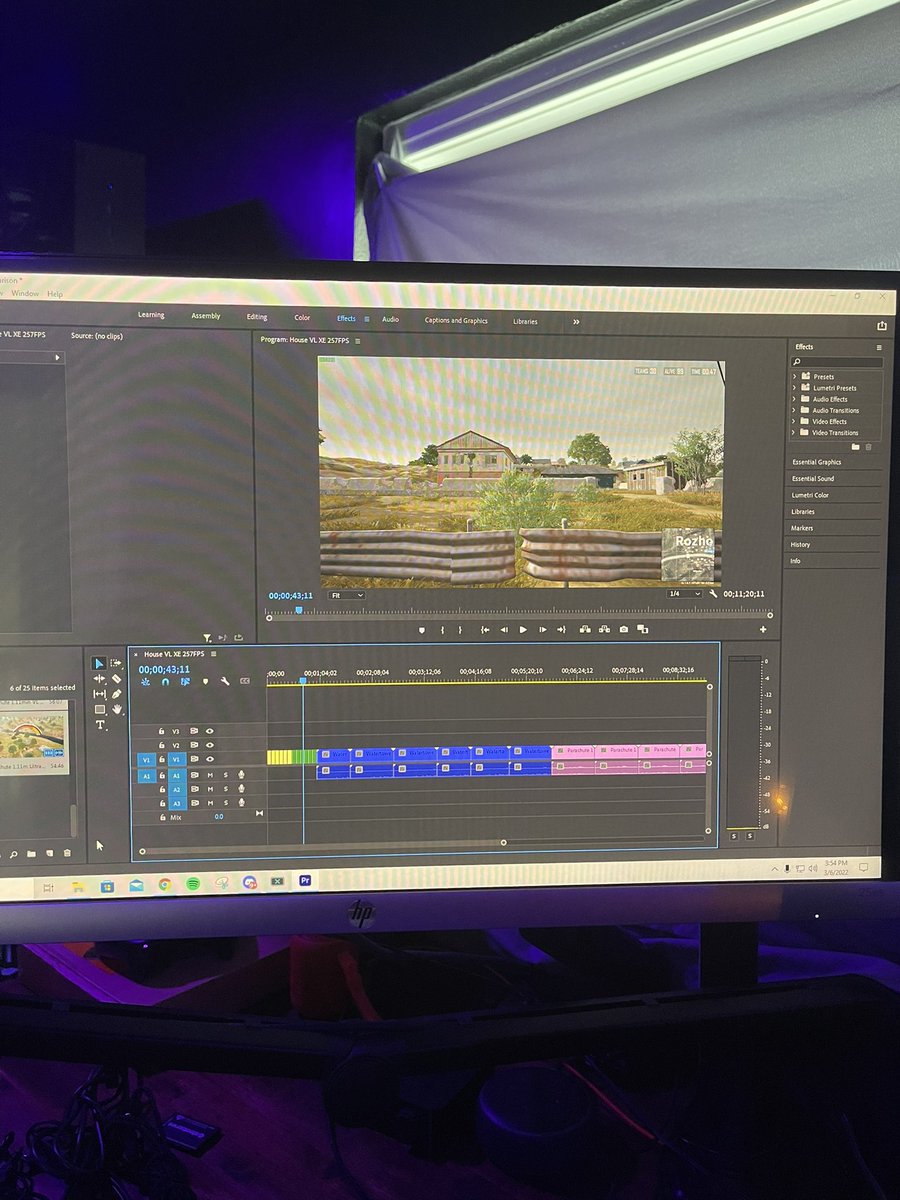
Task: Select the Pen tool
Action: (x=117, y=694)
